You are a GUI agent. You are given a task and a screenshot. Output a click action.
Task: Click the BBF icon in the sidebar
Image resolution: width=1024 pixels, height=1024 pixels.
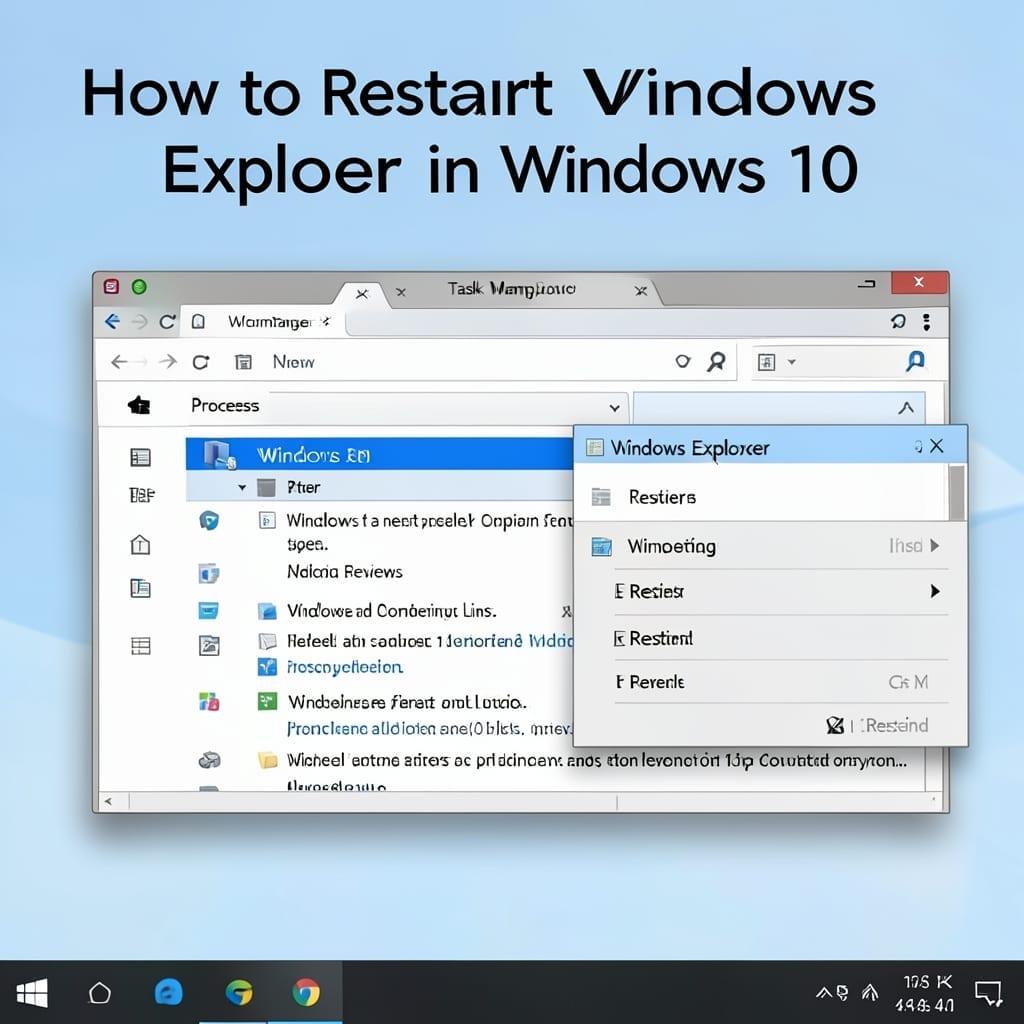(141, 496)
